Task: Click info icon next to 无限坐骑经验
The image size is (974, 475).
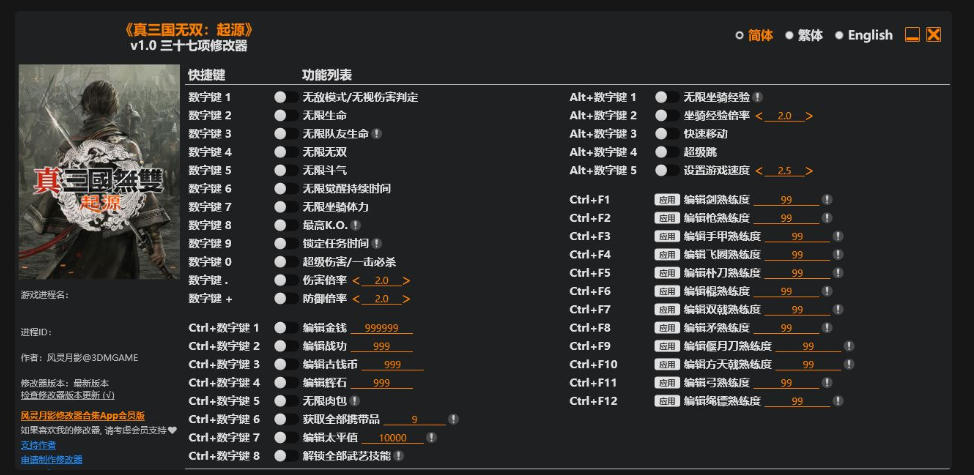Action: pos(758,97)
